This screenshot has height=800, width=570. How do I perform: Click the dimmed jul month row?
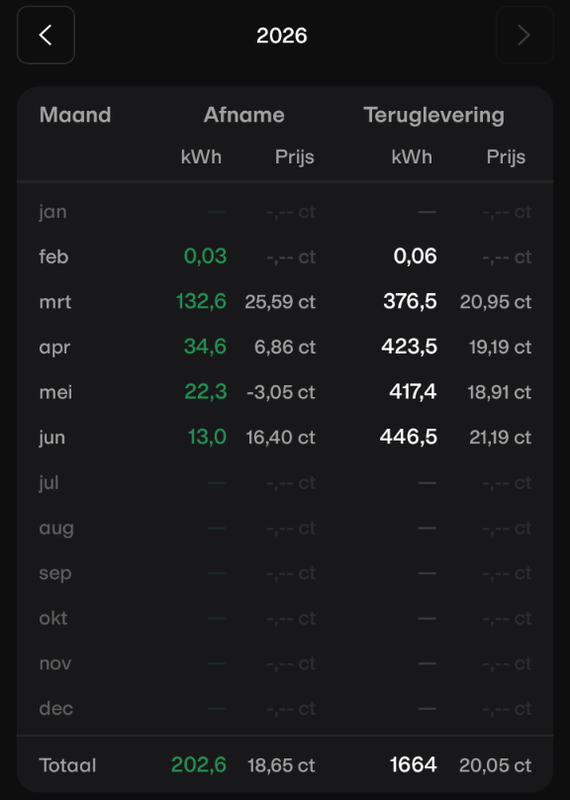click(x=285, y=483)
